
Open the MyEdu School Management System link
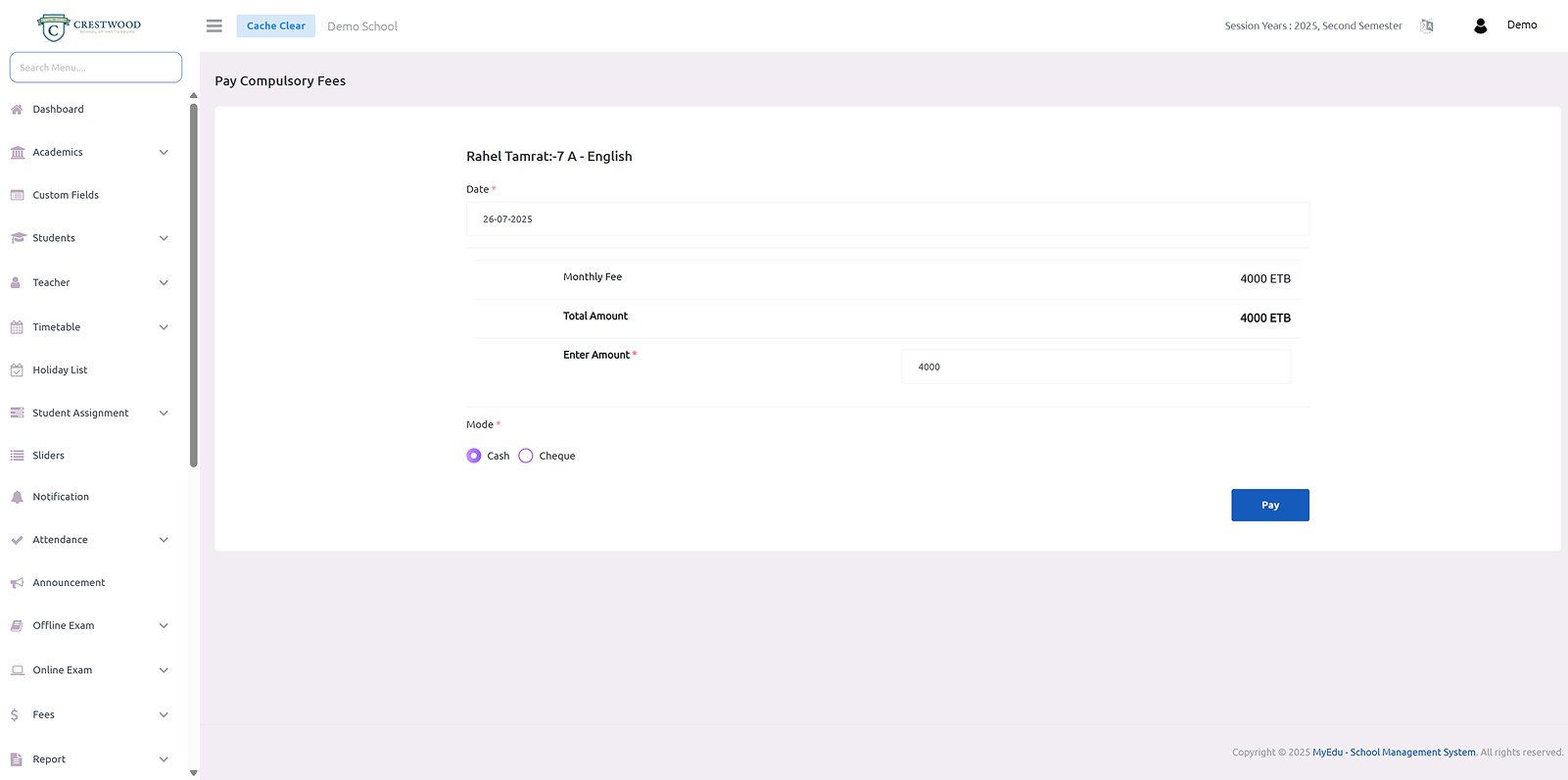[1393, 753]
